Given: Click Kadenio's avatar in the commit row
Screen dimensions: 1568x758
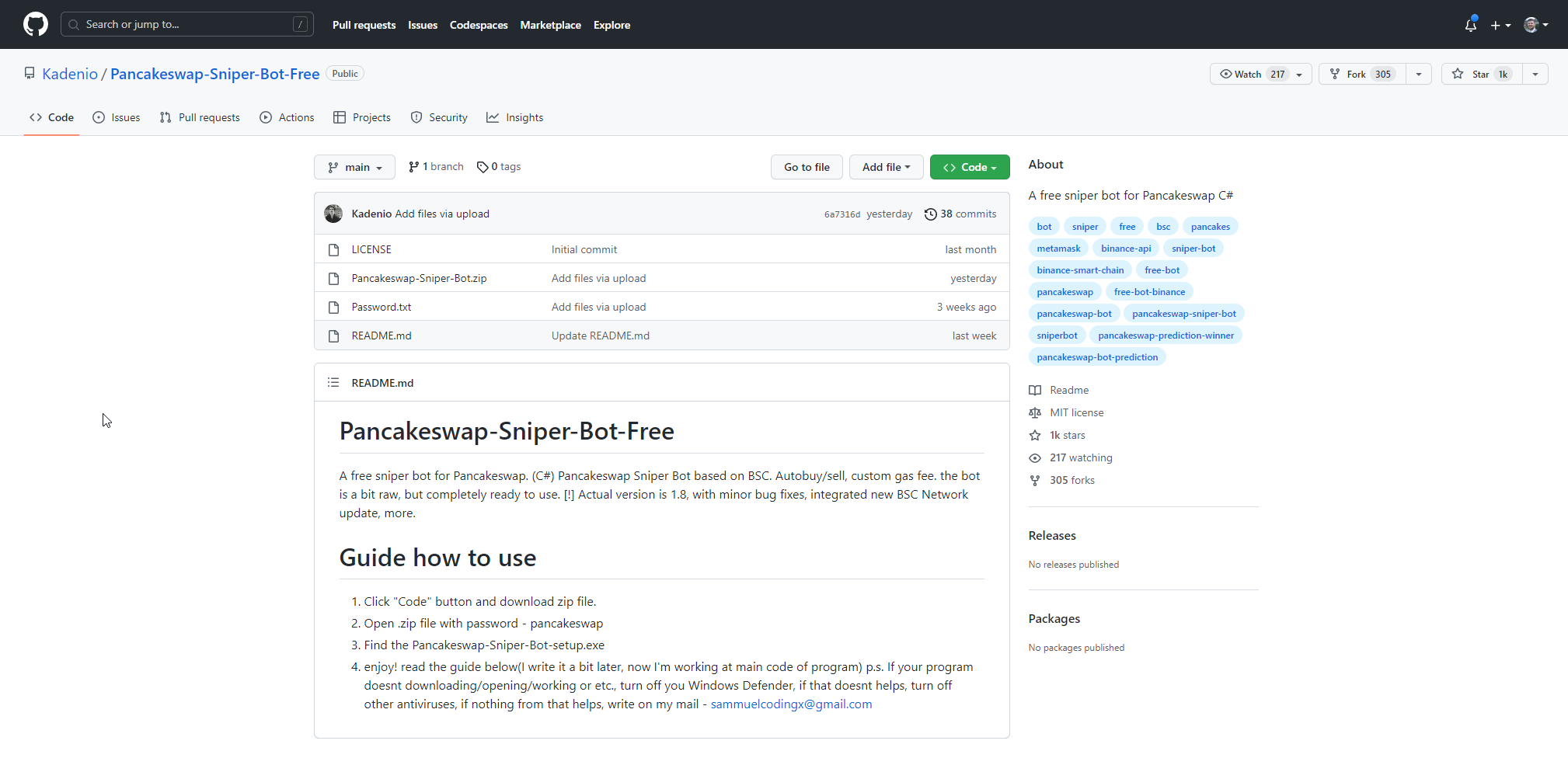Looking at the screenshot, I should (x=333, y=214).
